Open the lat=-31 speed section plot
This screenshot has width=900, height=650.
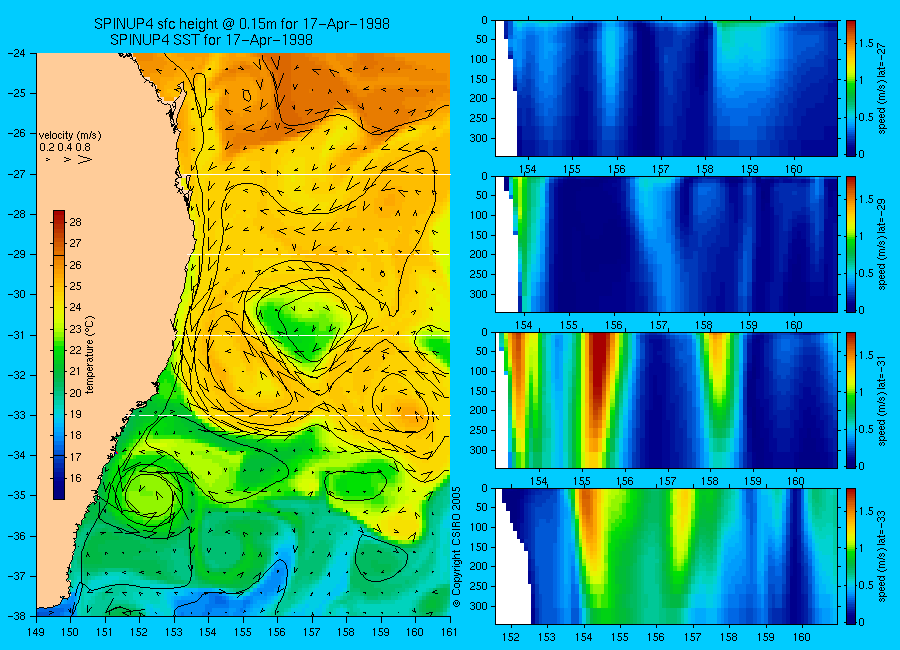tap(666, 400)
